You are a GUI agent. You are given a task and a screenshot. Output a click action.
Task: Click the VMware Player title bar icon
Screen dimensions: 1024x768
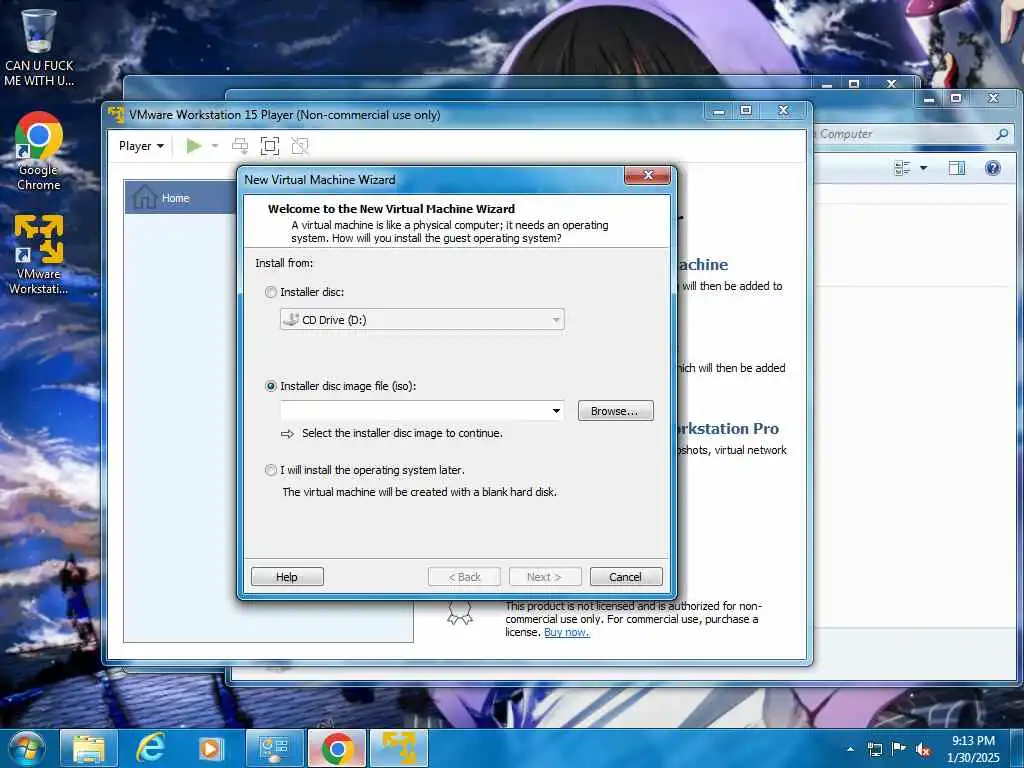(116, 114)
